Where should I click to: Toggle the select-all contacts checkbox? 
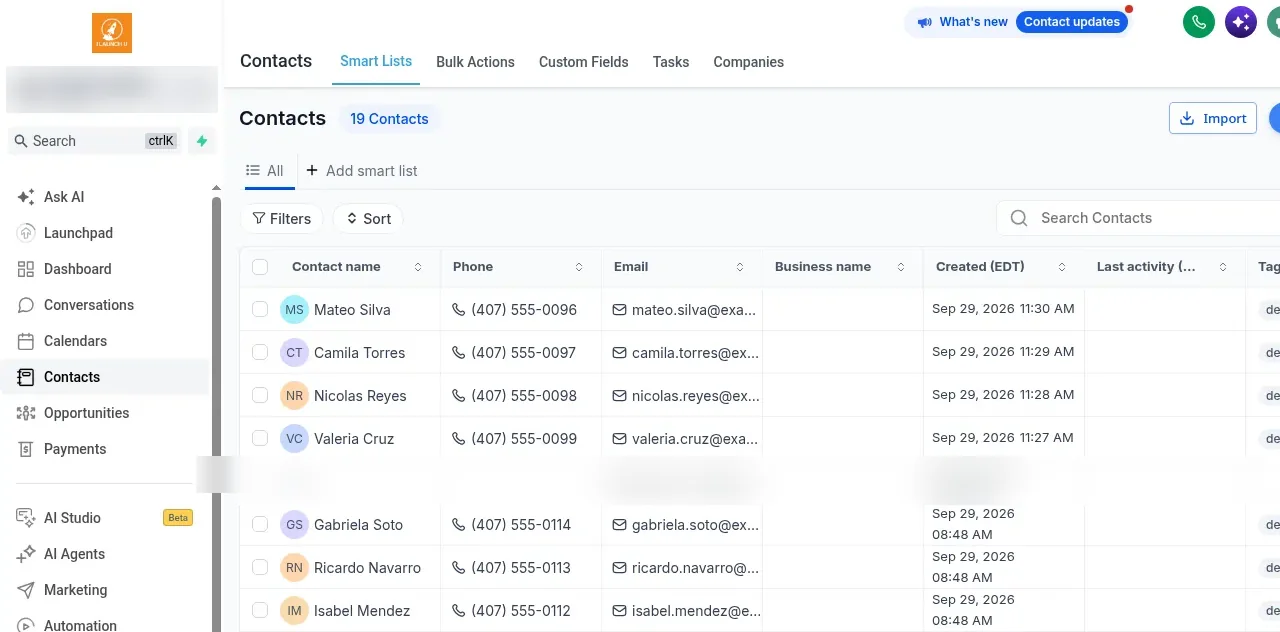pyautogui.click(x=260, y=267)
